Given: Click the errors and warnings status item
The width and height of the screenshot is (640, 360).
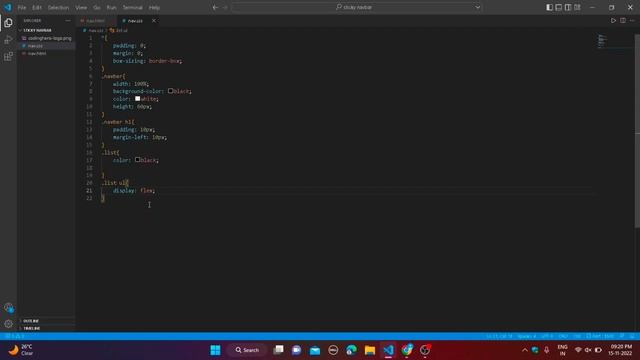Looking at the screenshot, I should click(15, 336).
